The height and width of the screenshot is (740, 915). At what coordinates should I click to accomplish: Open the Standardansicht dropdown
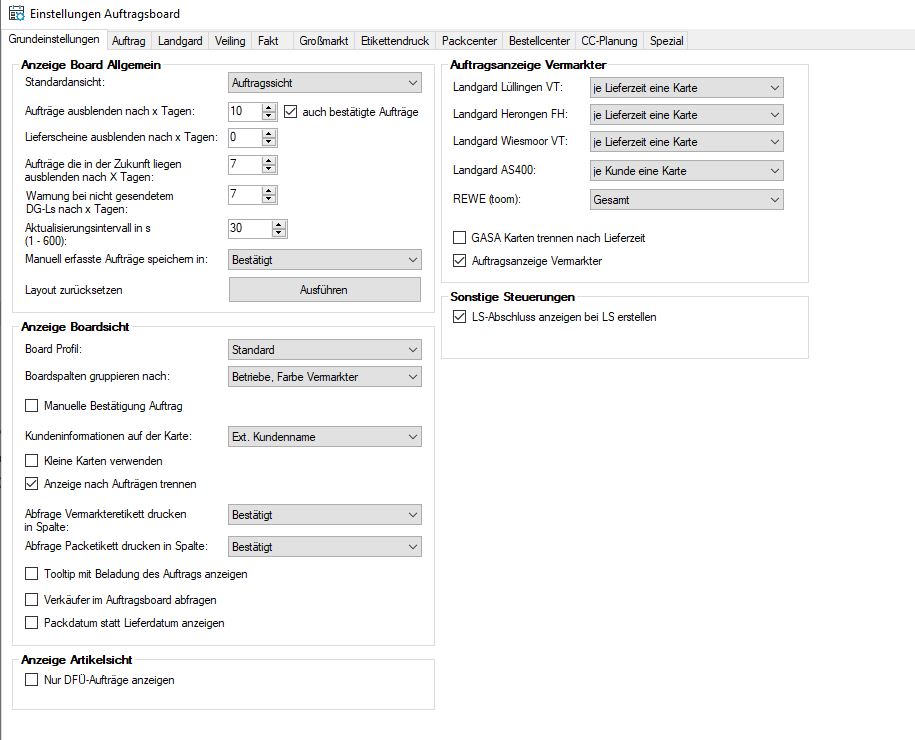click(325, 82)
